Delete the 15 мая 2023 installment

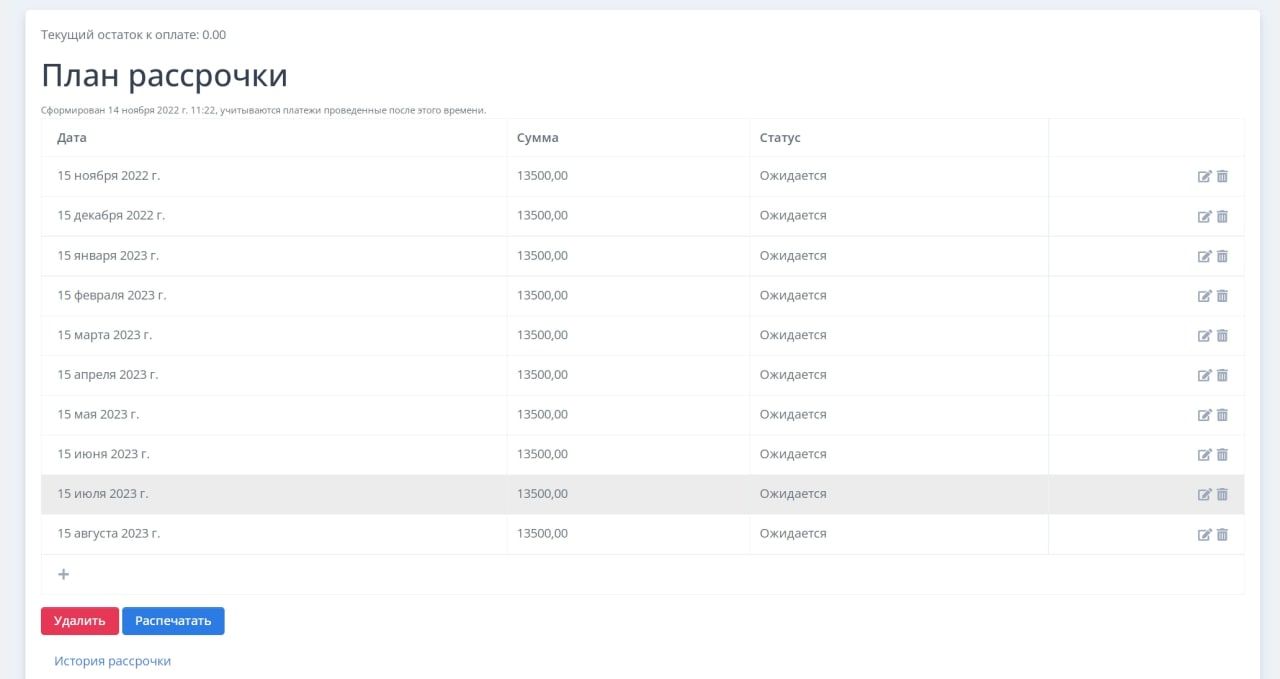(x=1222, y=415)
